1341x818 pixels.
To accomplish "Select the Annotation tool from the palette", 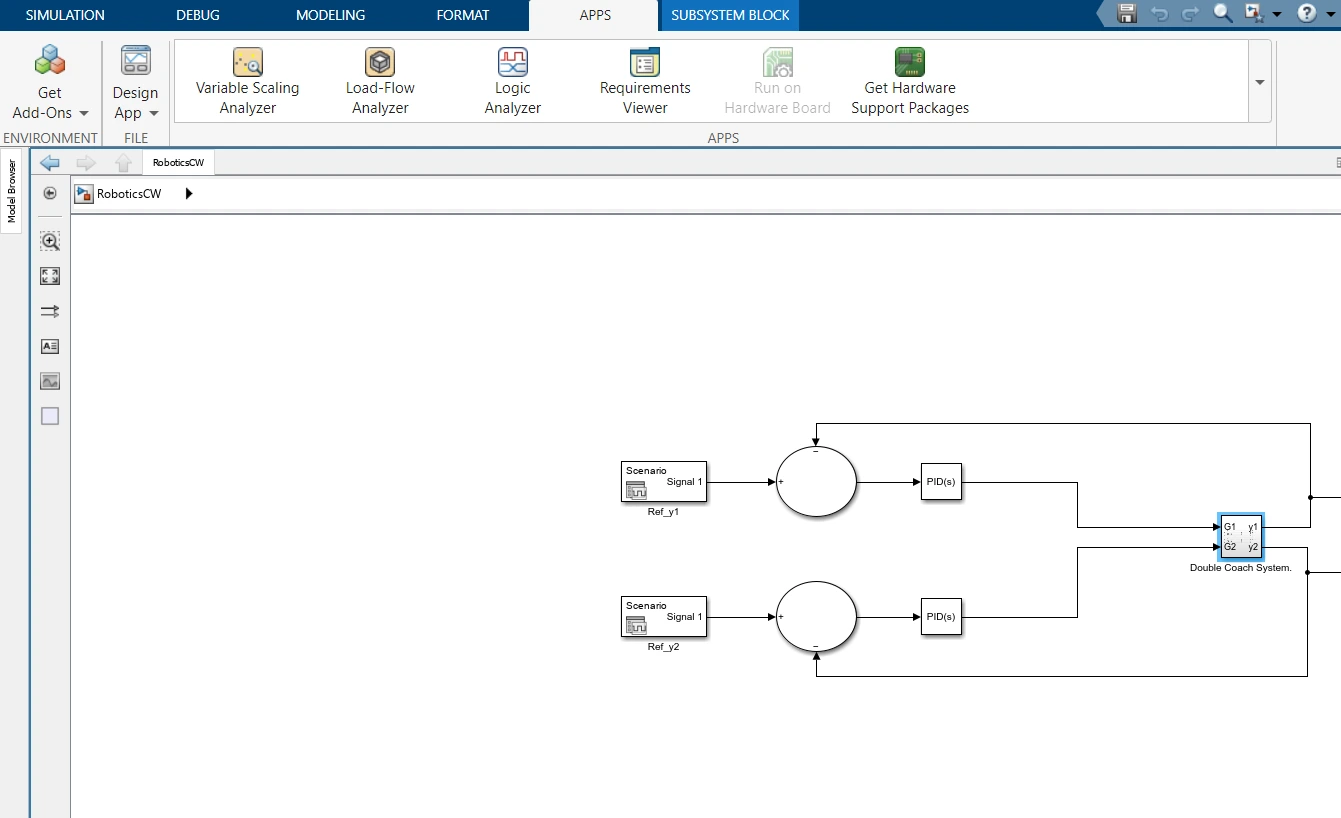I will [x=49, y=346].
